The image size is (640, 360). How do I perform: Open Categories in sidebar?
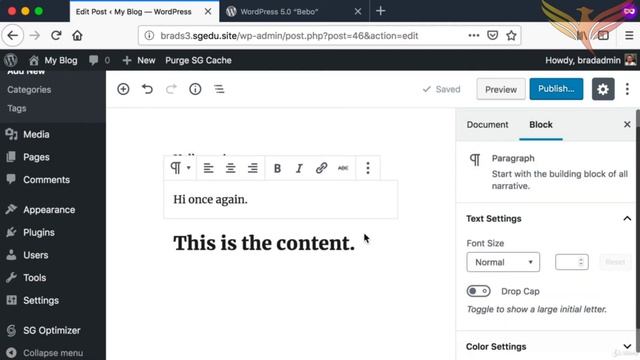coord(29,90)
